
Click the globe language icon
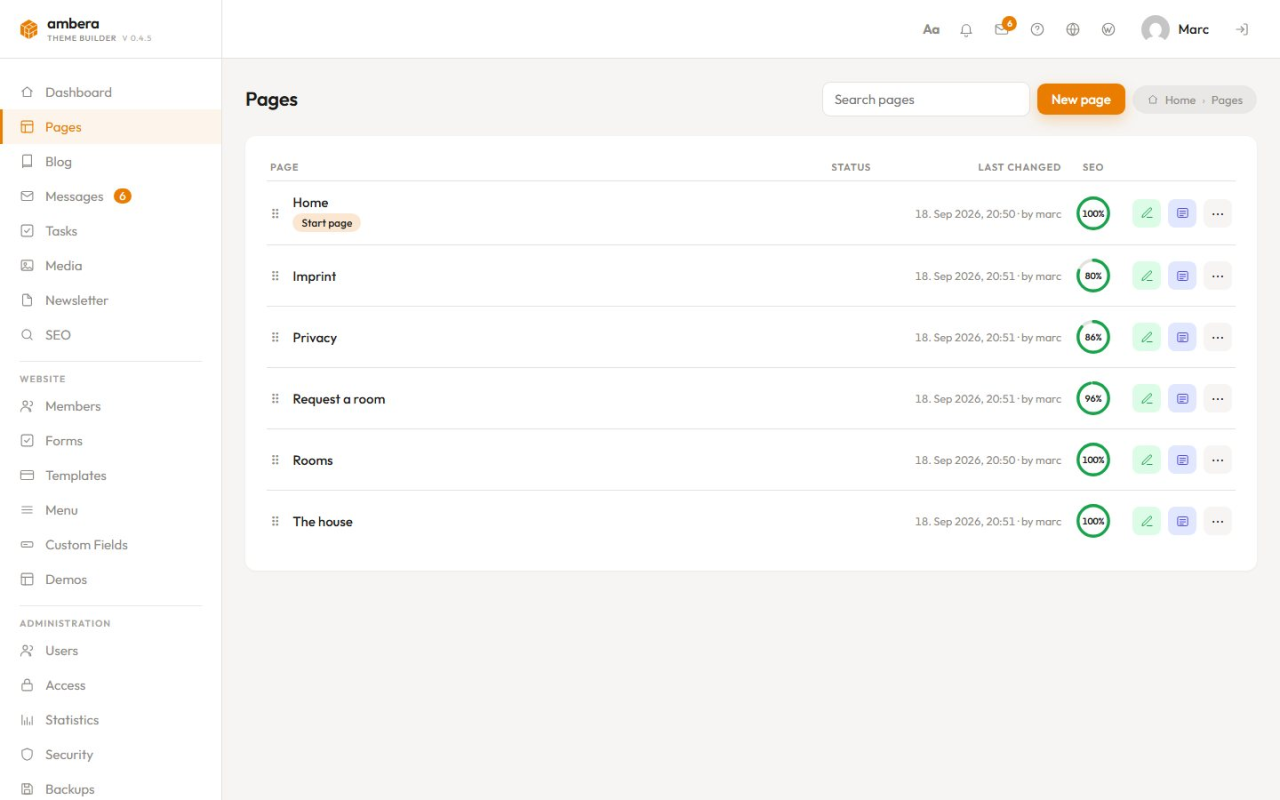pyautogui.click(x=1073, y=30)
